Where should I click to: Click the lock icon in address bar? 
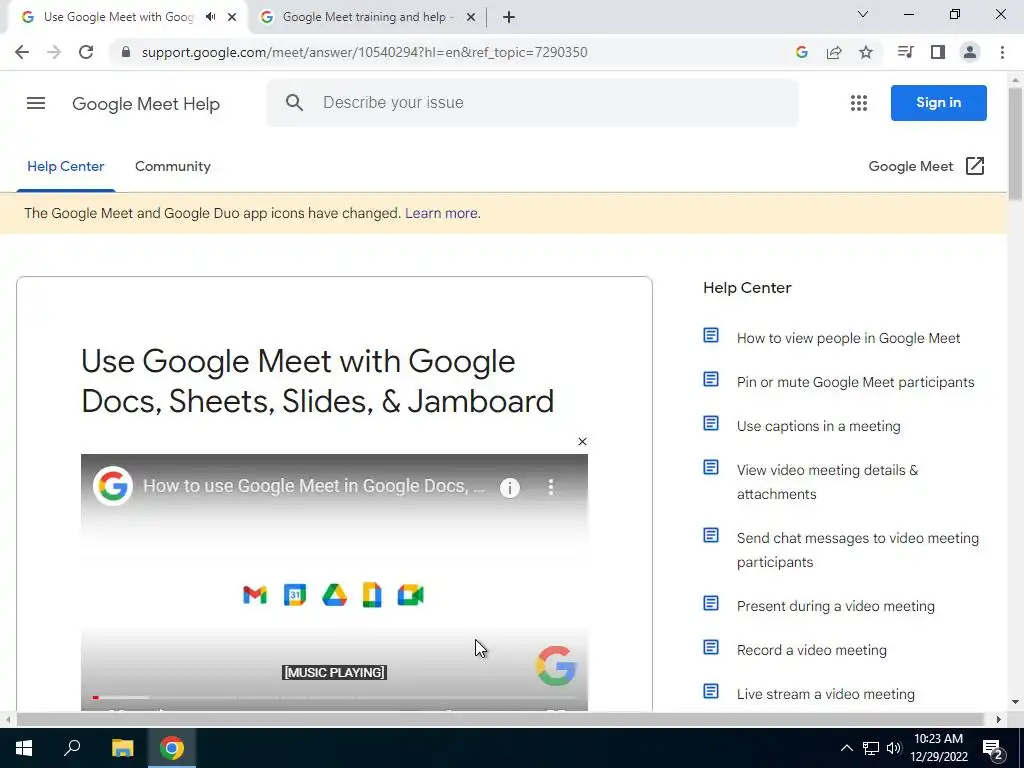(x=126, y=52)
